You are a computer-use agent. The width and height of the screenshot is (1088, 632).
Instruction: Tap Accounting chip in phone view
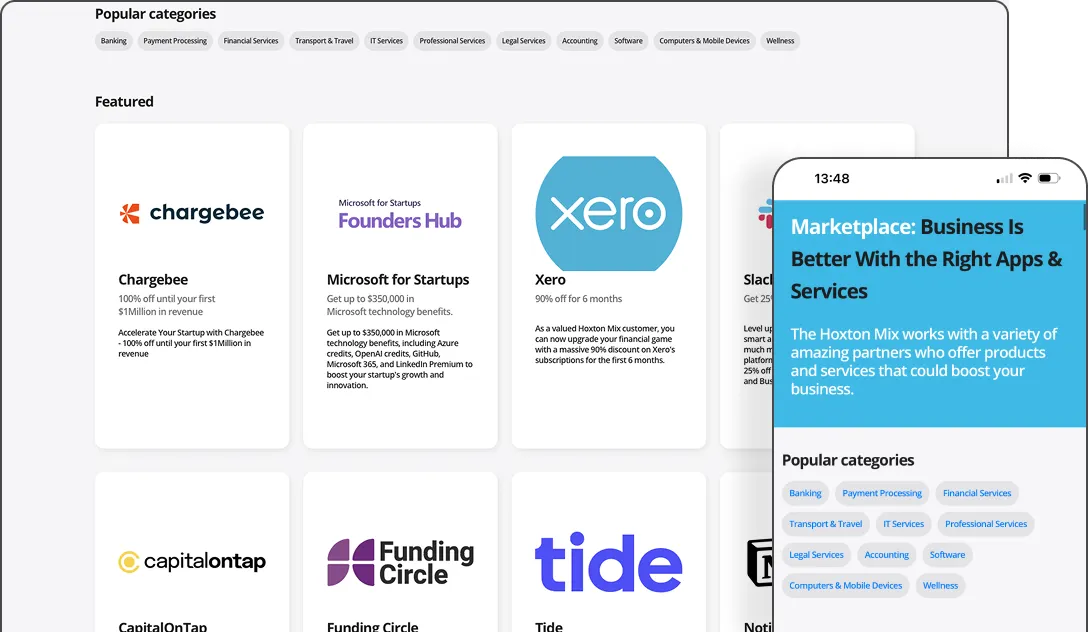pos(886,555)
